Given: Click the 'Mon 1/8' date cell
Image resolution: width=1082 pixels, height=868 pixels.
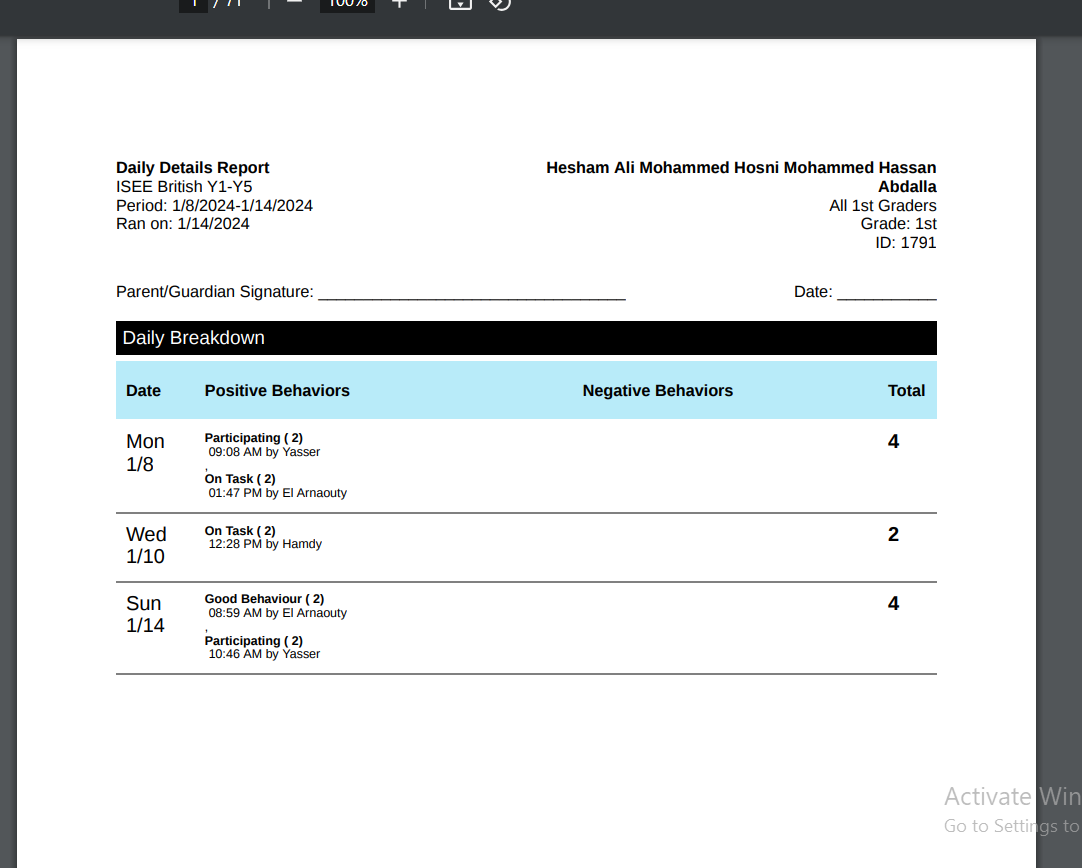Looking at the screenshot, I should click(x=145, y=453).
